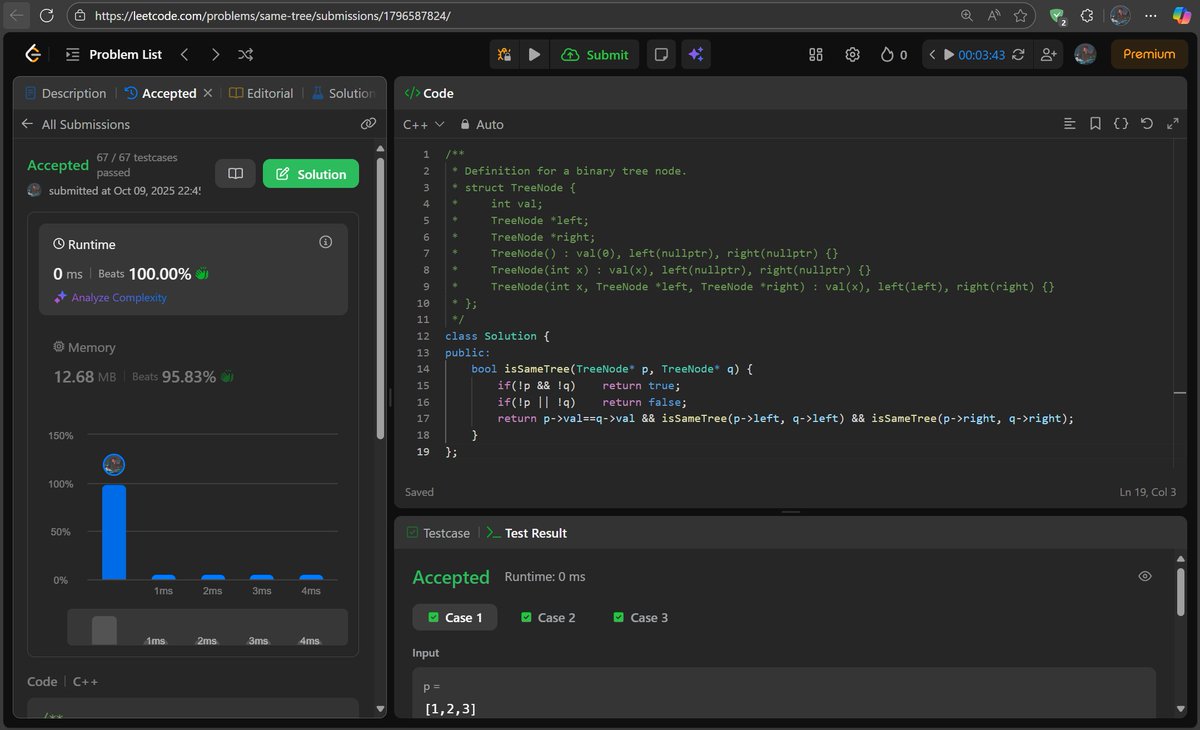
Task: Select the Runtime result card
Action: click(x=193, y=270)
